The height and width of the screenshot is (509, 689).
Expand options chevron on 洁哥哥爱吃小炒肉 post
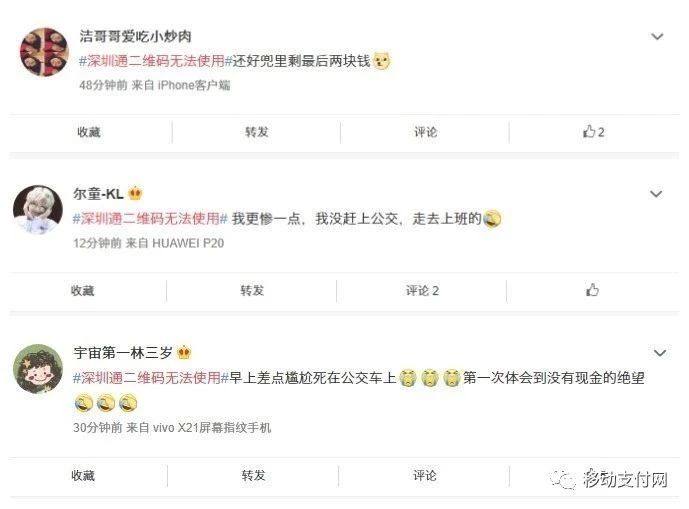pyautogui.click(x=657, y=36)
